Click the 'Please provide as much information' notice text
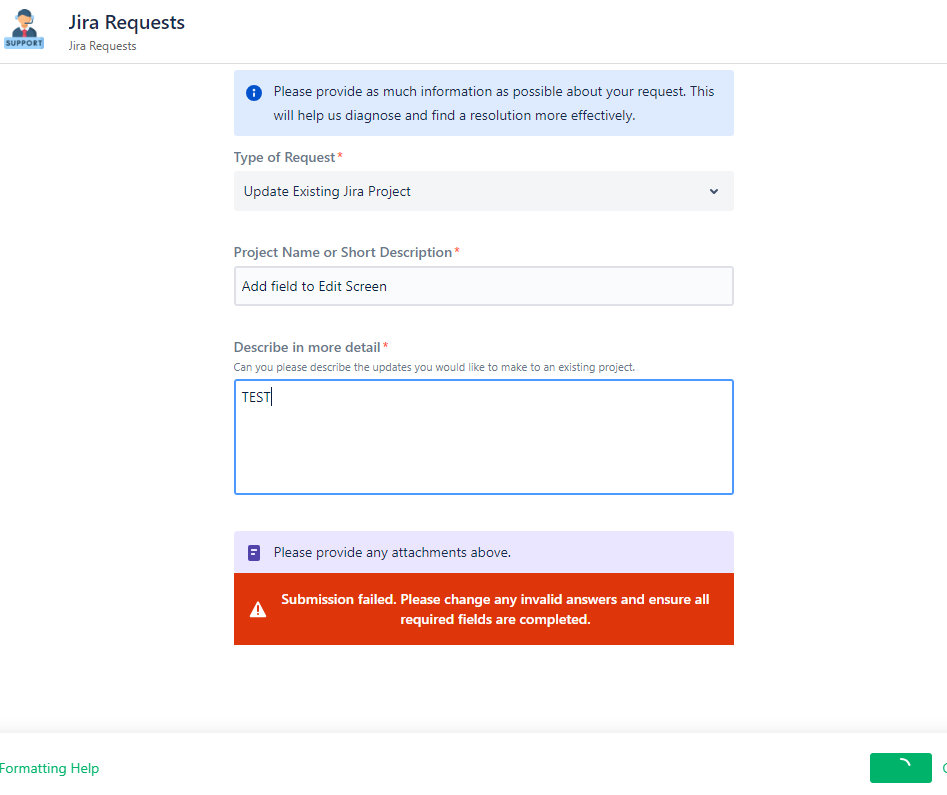Screen dimensions: 947x795 [493, 103]
